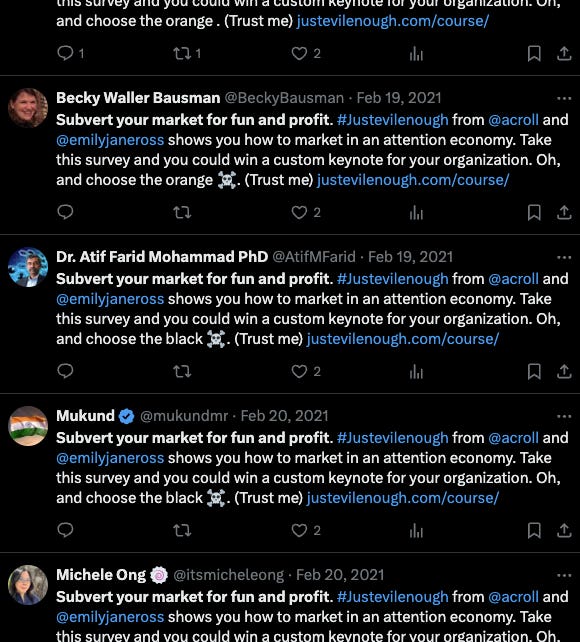Image resolution: width=580 pixels, height=642 pixels.
Task: Share Mukund's tweet via share icon
Action: 564,530
